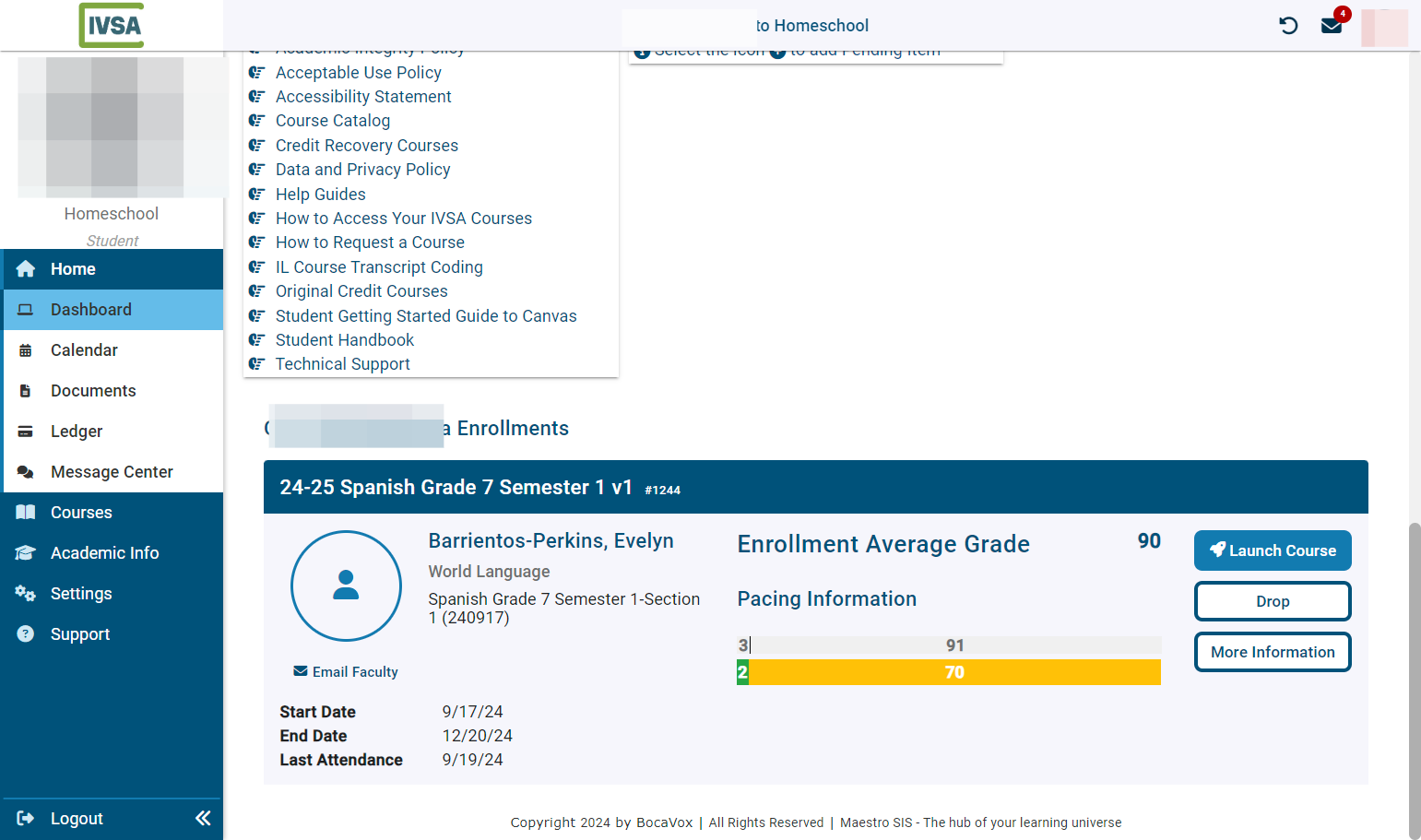Click the gray pacing bar showing 91
Screen dimensions: 1421x840
[955, 645]
